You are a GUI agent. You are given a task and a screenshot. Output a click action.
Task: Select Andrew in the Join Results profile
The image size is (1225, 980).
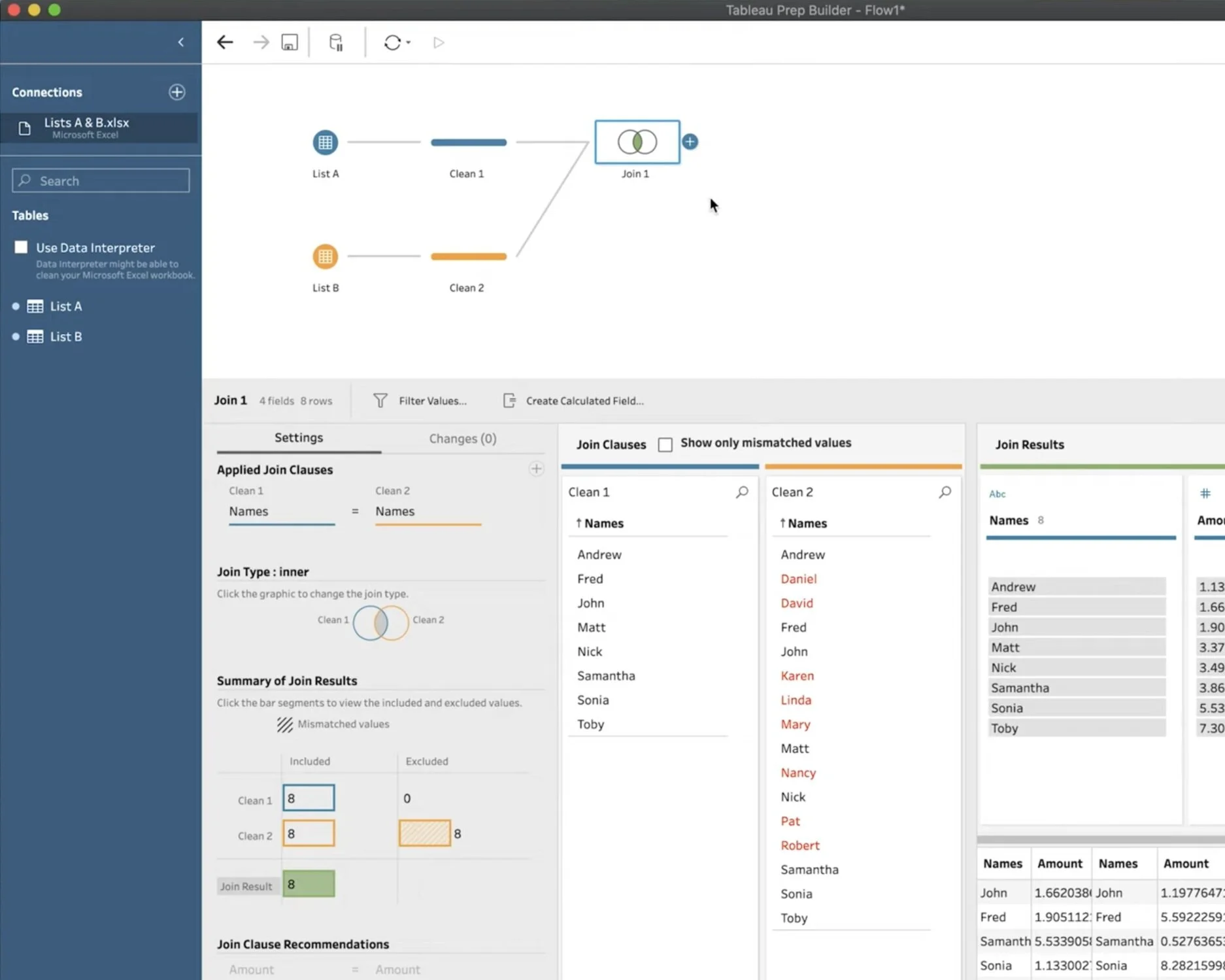click(x=1077, y=586)
